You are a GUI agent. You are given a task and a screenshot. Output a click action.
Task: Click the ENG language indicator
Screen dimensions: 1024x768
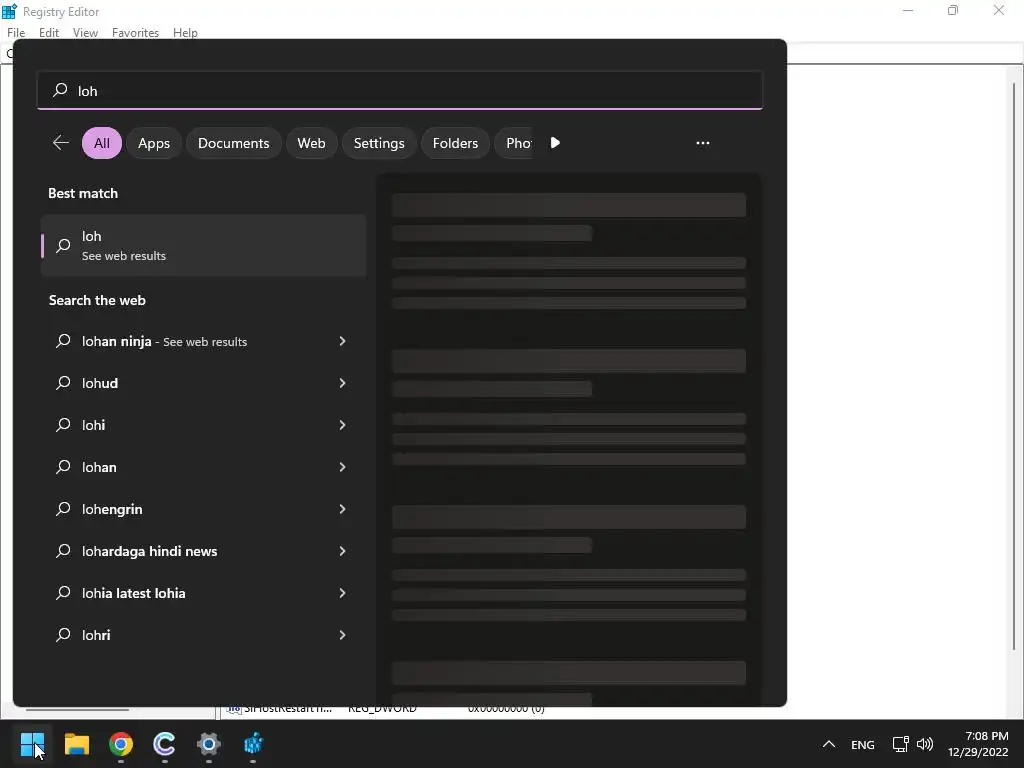tap(863, 744)
